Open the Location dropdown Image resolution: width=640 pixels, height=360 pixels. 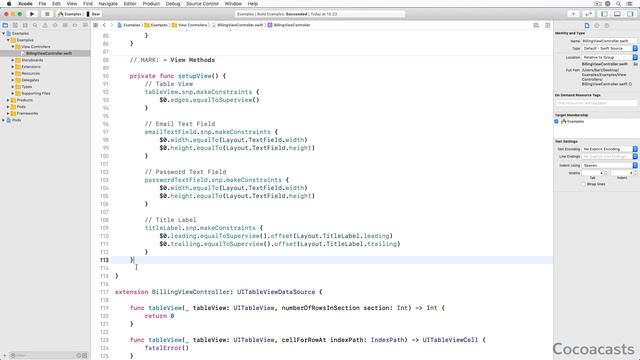pos(609,58)
